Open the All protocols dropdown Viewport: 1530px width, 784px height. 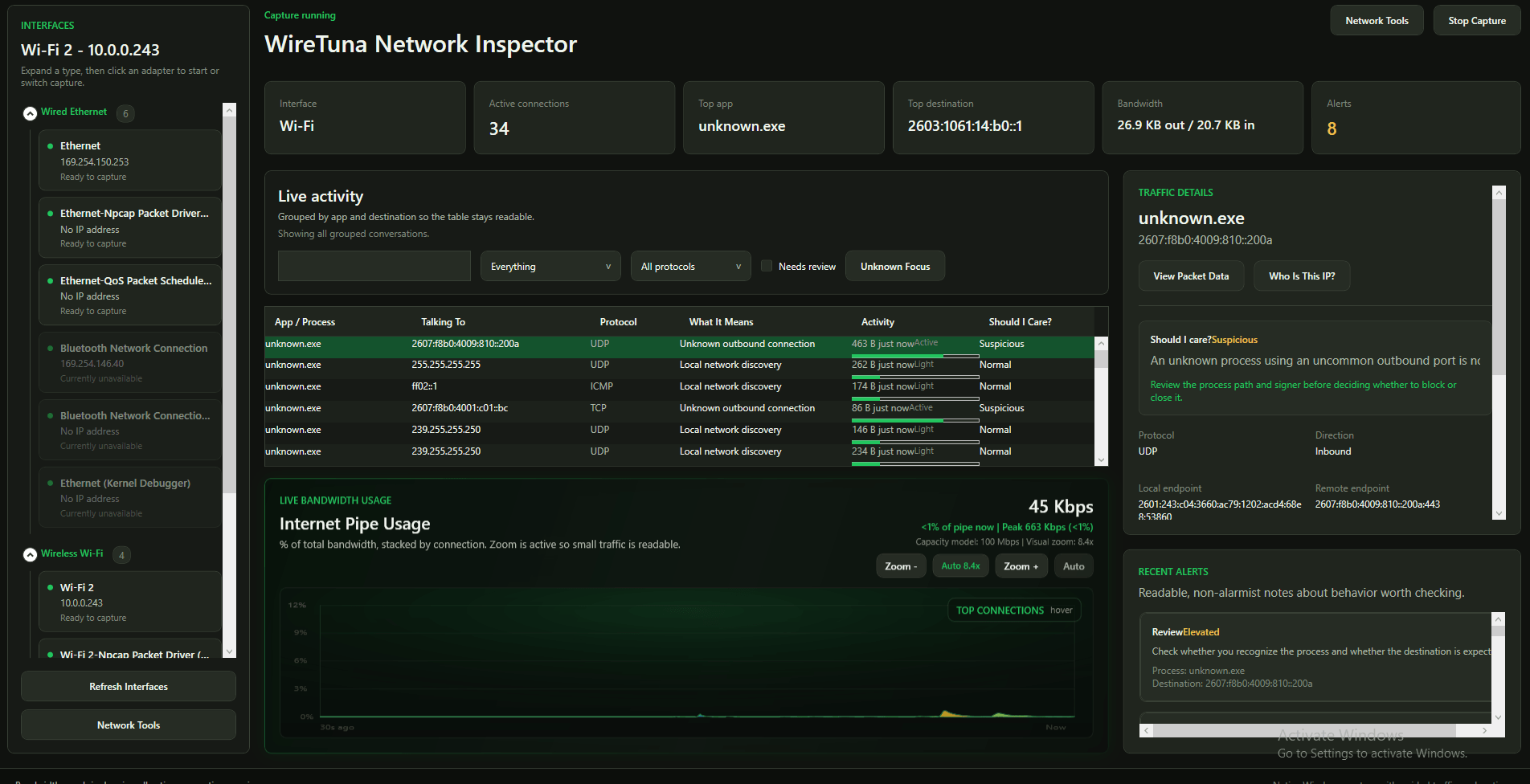(x=690, y=266)
